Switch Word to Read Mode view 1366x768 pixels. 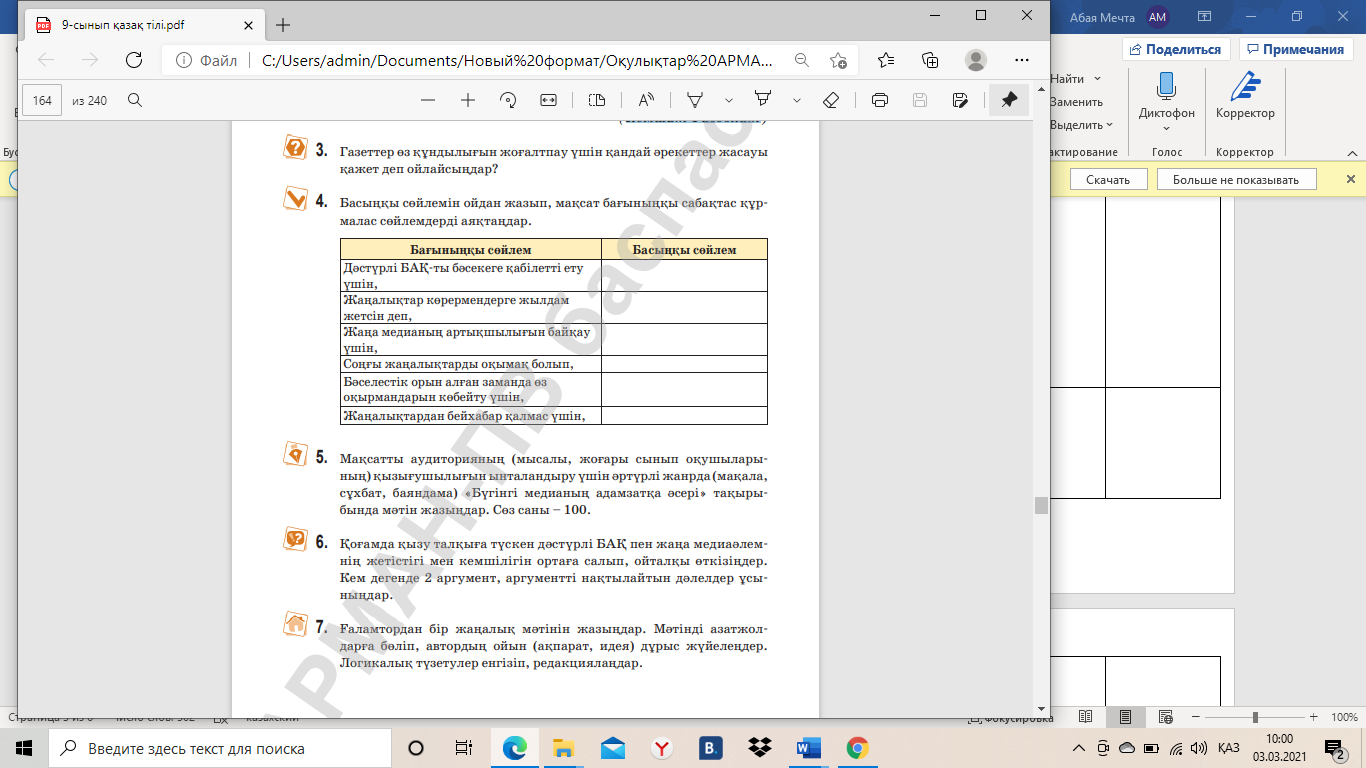[x=1085, y=717]
